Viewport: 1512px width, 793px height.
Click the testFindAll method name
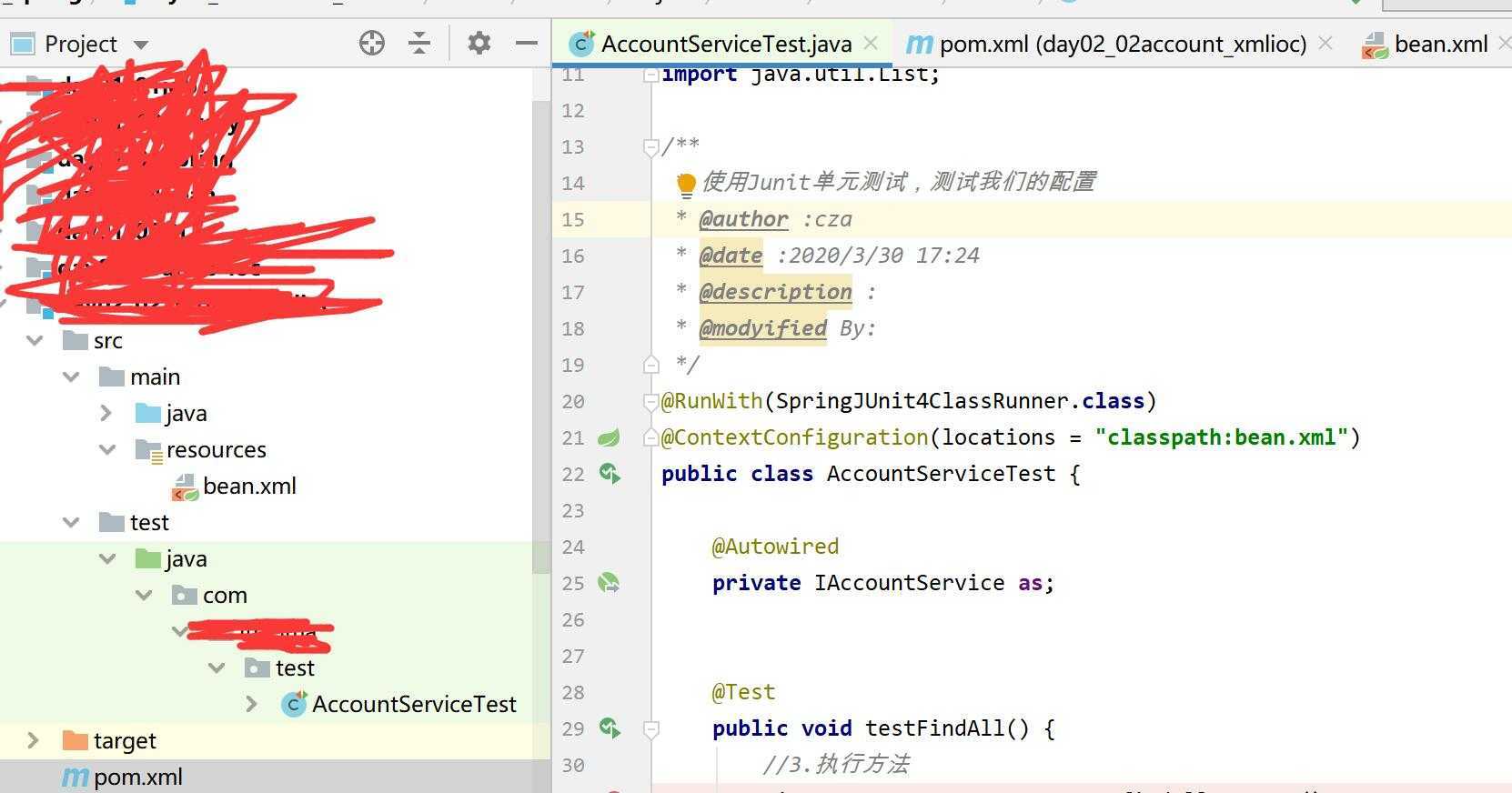coord(934,728)
